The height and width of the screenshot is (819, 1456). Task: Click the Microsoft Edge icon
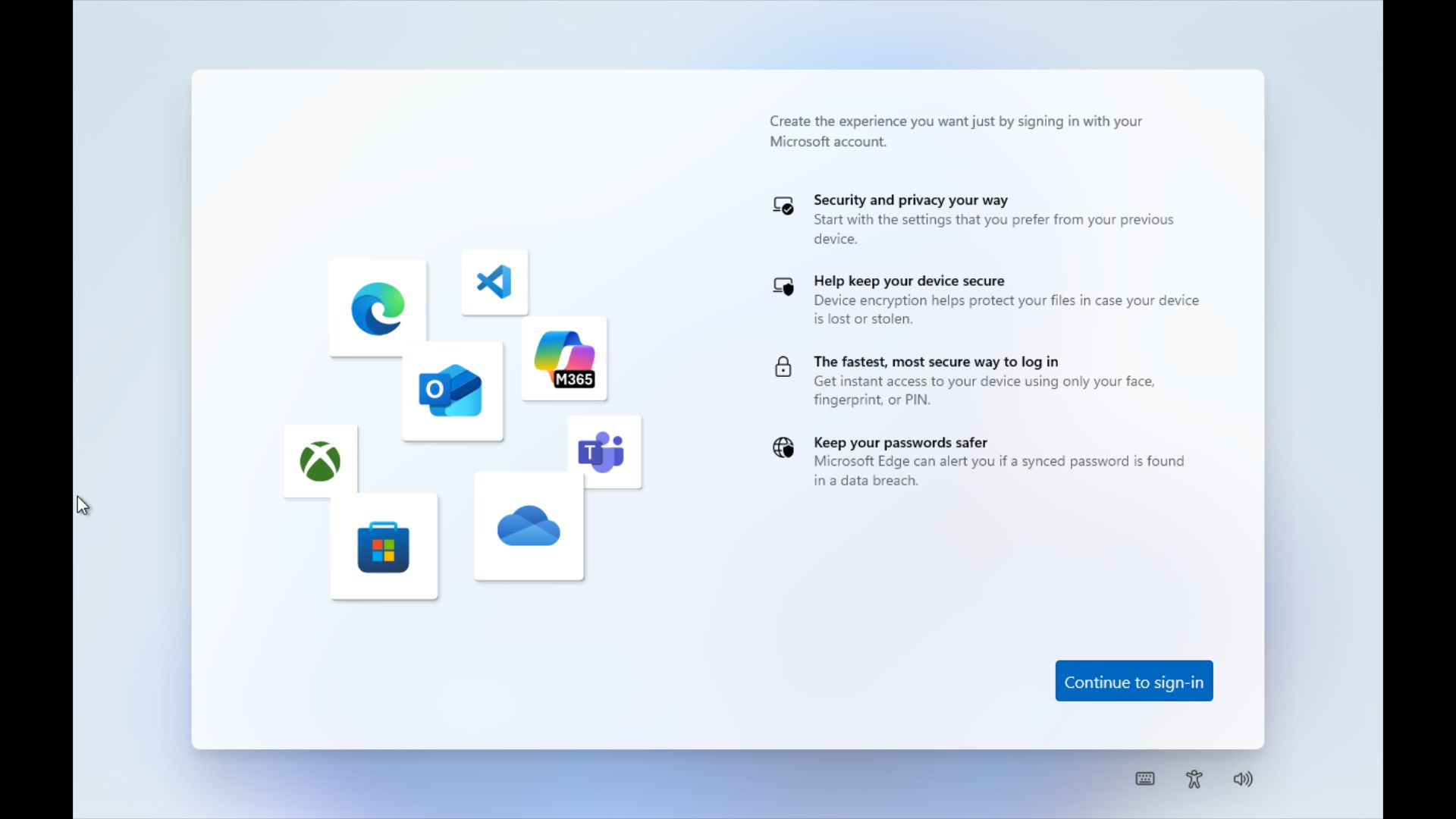coord(377,307)
